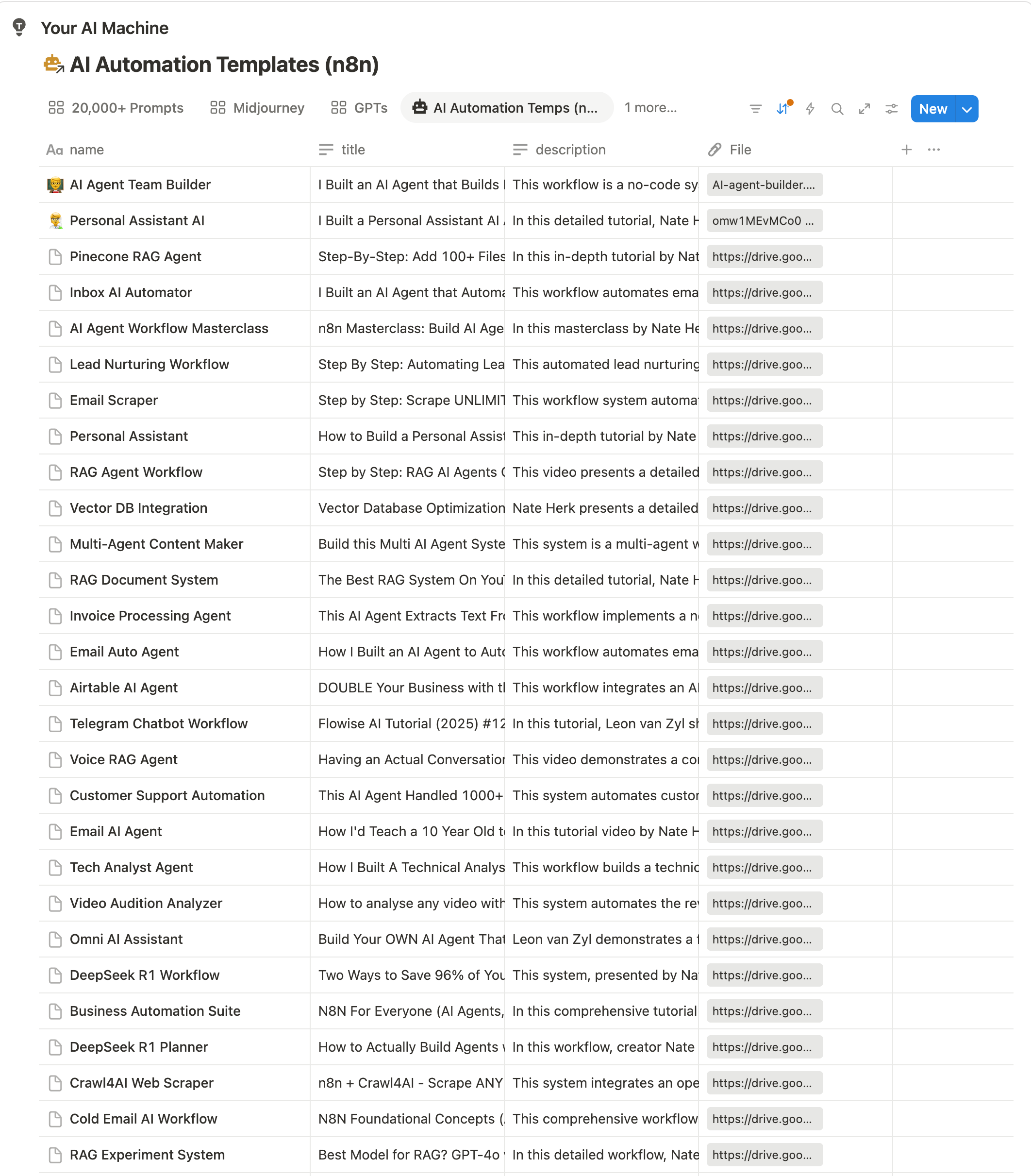
Task: Click the AI Agent Team Builder emoji icon
Action: tap(55, 185)
